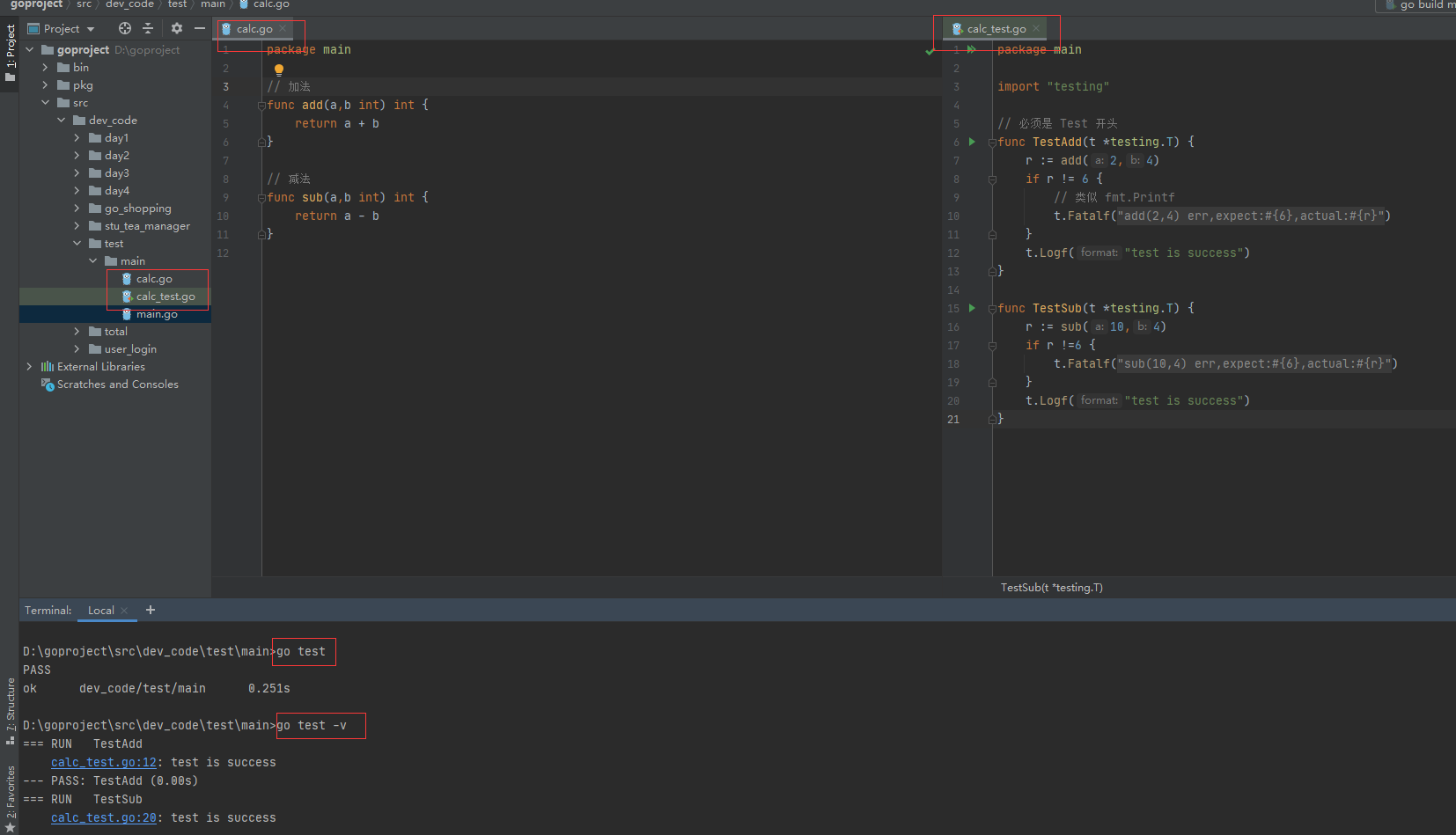1456x835 pixels.
Task: Expand the pkg folder
Action: (x=46, y=85)
